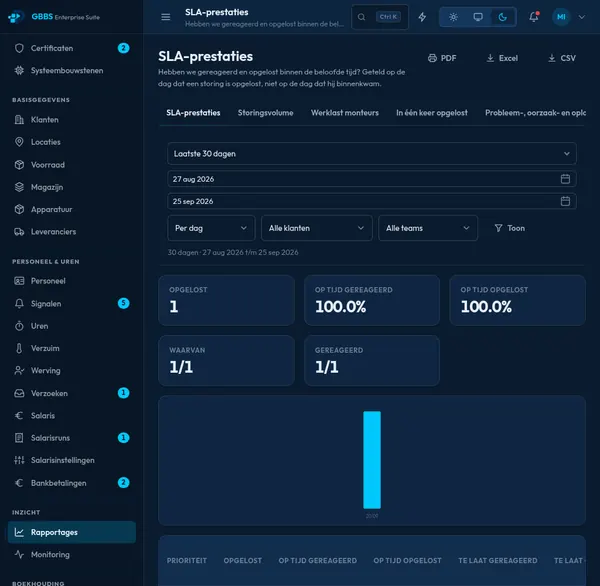Viewport: 600px width, 586px height.
Task: Download report as CSV
Action: (562, 58)
